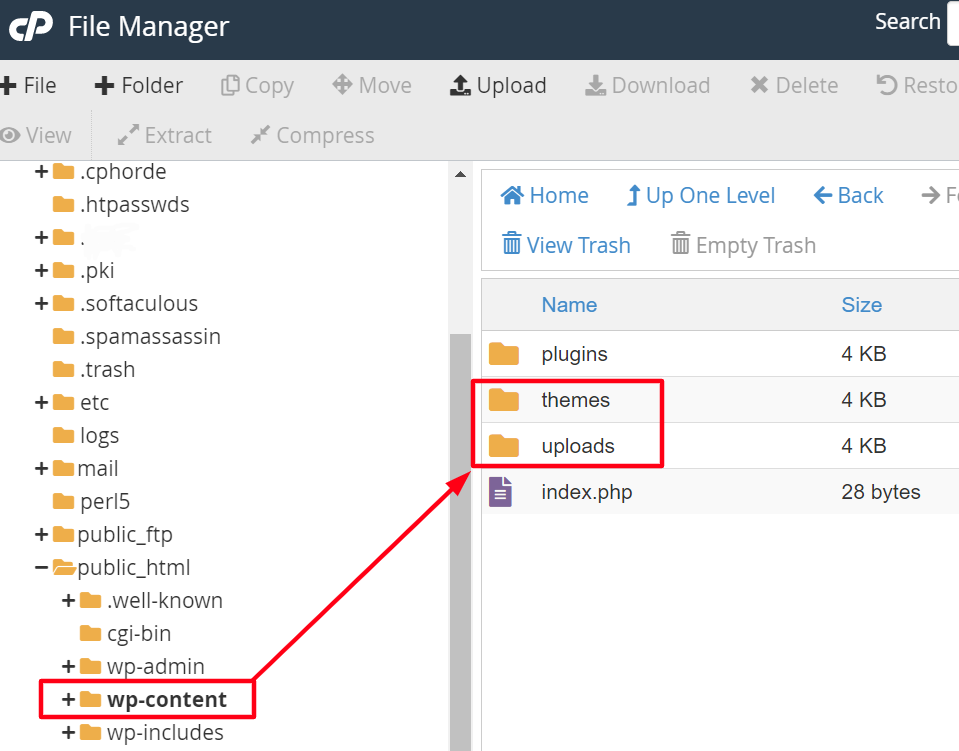Screen dimensions: 959x751
Task: Click the Back navigation link
Action: [x=848, y=196]
